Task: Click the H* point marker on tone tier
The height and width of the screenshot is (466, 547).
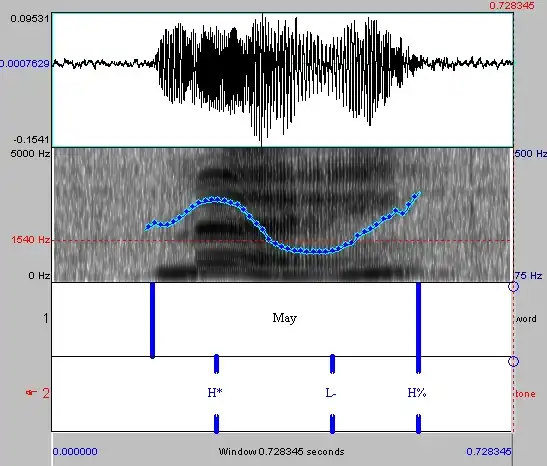Action: click(x=216, y=364)
